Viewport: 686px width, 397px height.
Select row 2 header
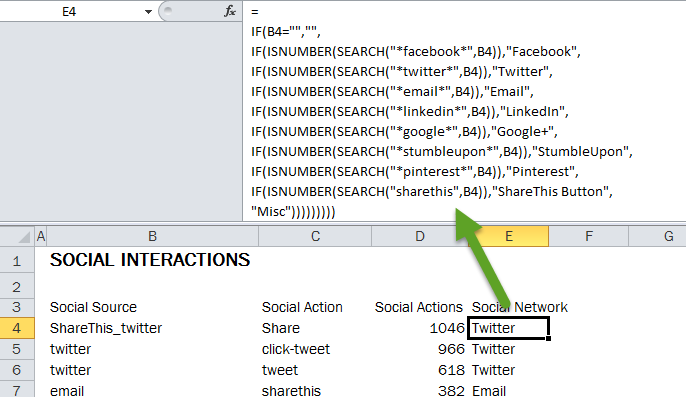tap(17, 287)
